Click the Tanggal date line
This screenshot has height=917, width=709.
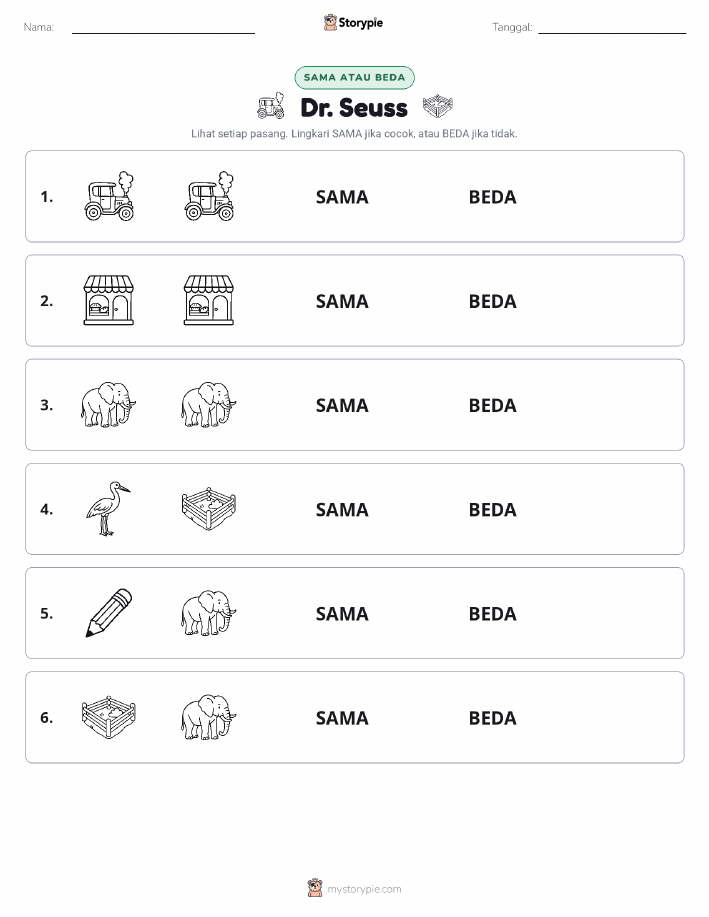(612, 28)
